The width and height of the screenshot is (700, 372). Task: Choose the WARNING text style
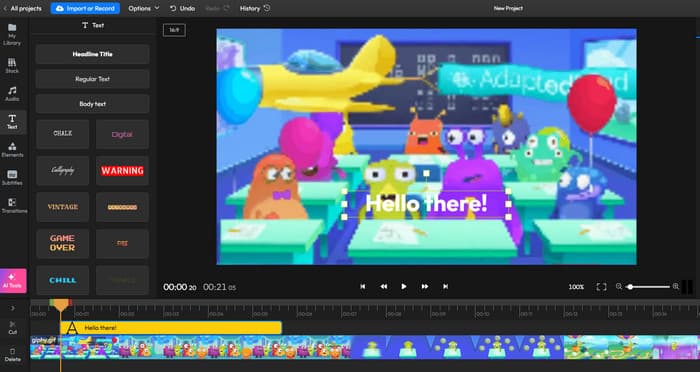click(122, 171)
